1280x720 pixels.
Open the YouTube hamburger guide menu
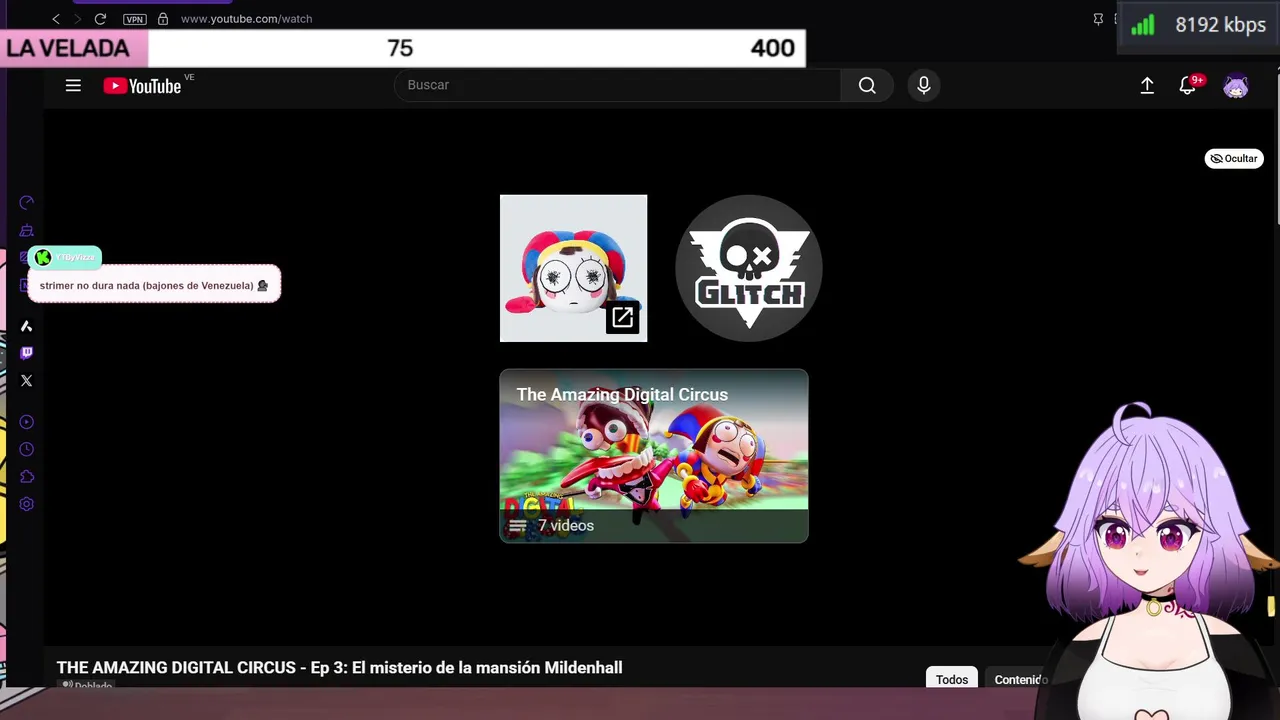pos(73,85)
